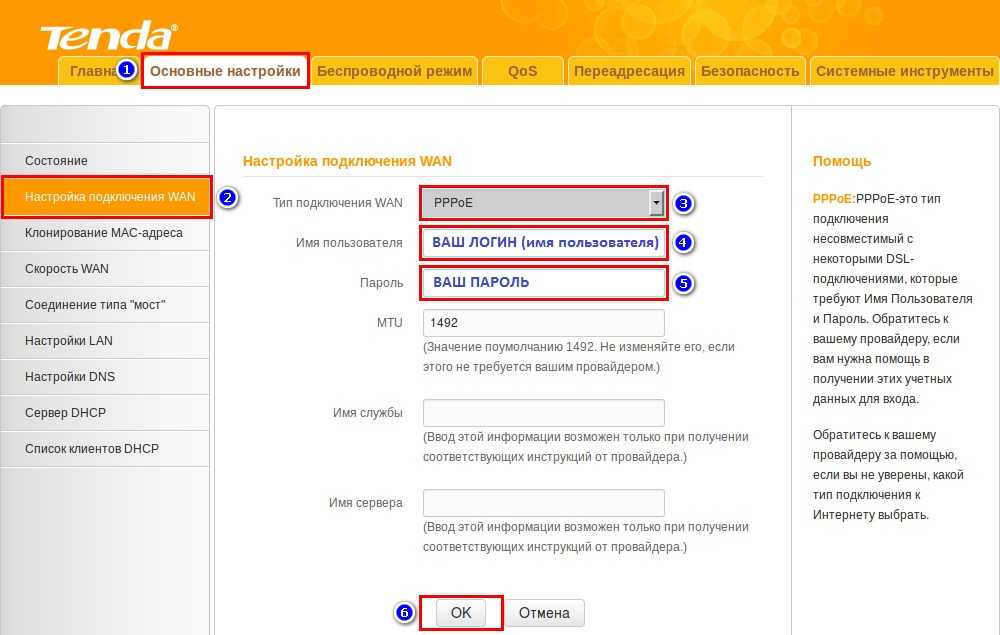
Task: Expand the Тип подключения WAN dropdown
Action: click(543, 203)
